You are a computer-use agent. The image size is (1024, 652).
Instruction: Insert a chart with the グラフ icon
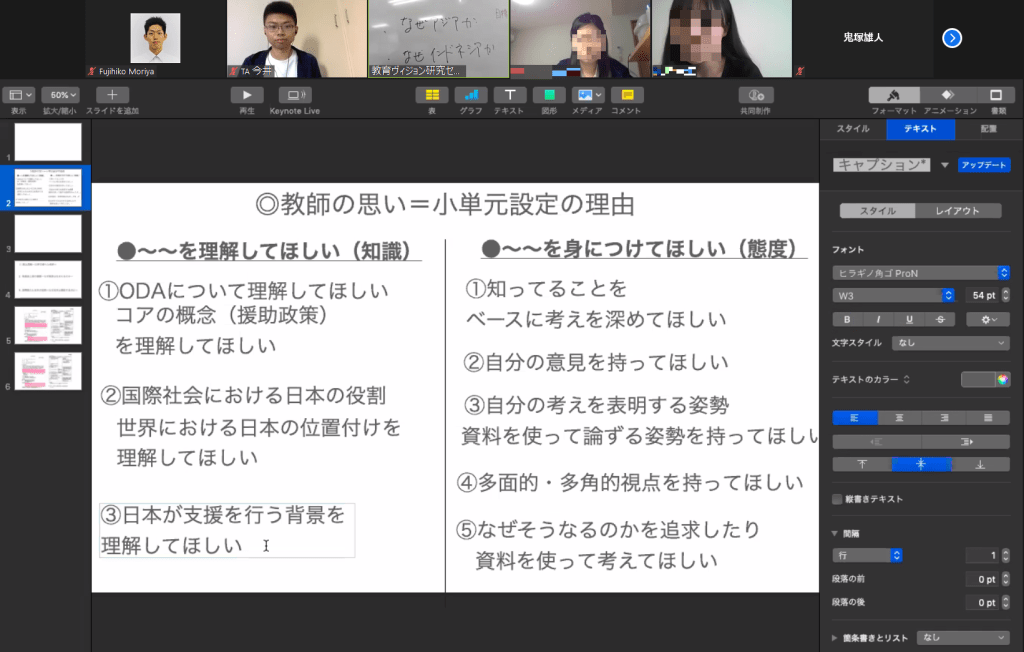pos(470,95)
